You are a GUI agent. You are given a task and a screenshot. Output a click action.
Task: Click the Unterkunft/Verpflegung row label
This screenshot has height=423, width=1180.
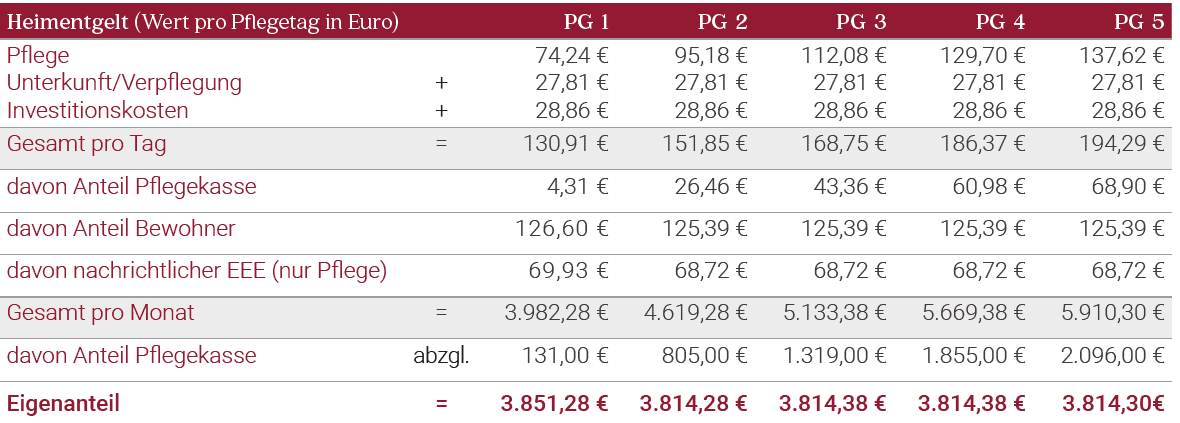point(124,83)
